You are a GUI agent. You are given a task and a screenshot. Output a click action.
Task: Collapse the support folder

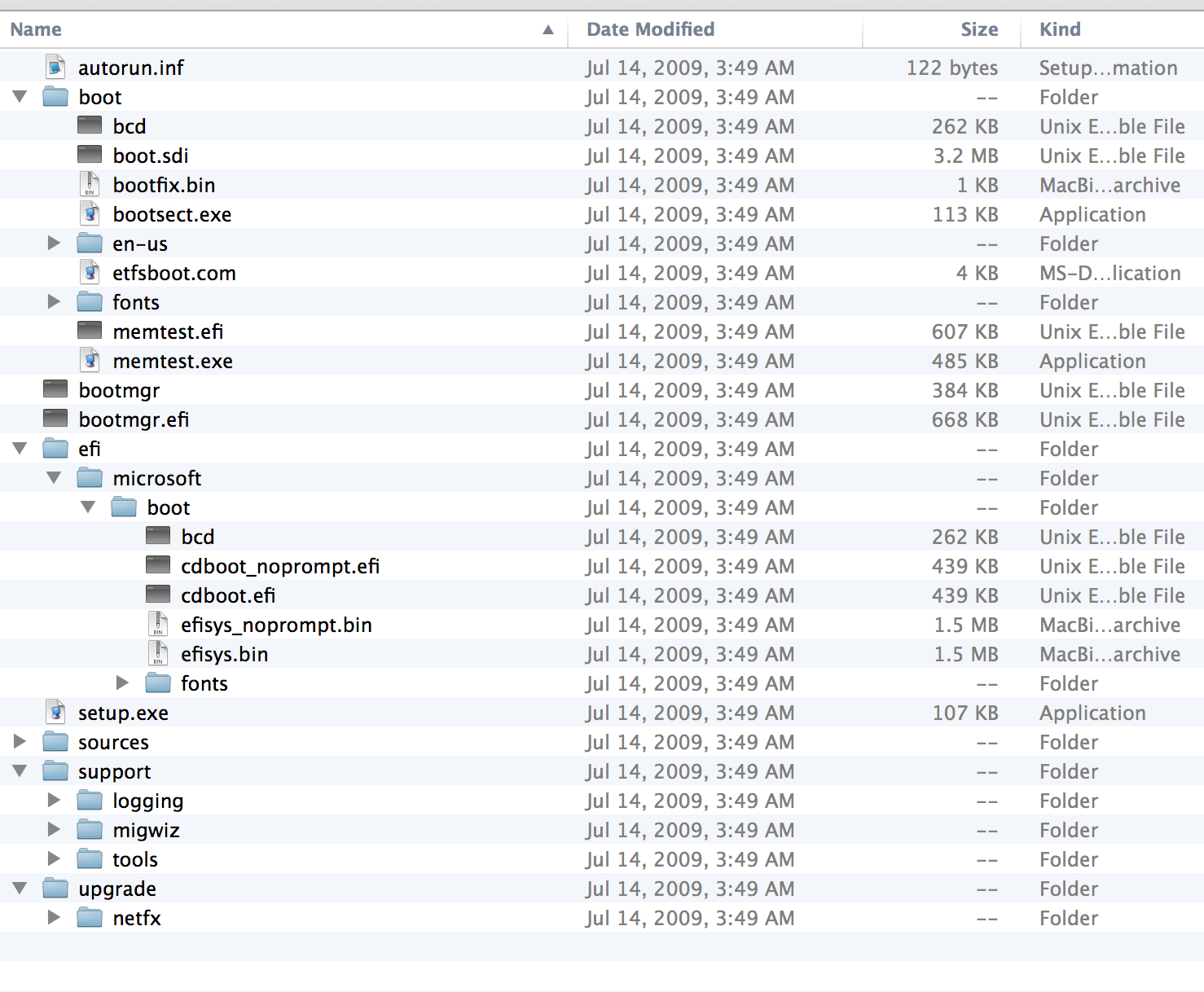point(19,770)
